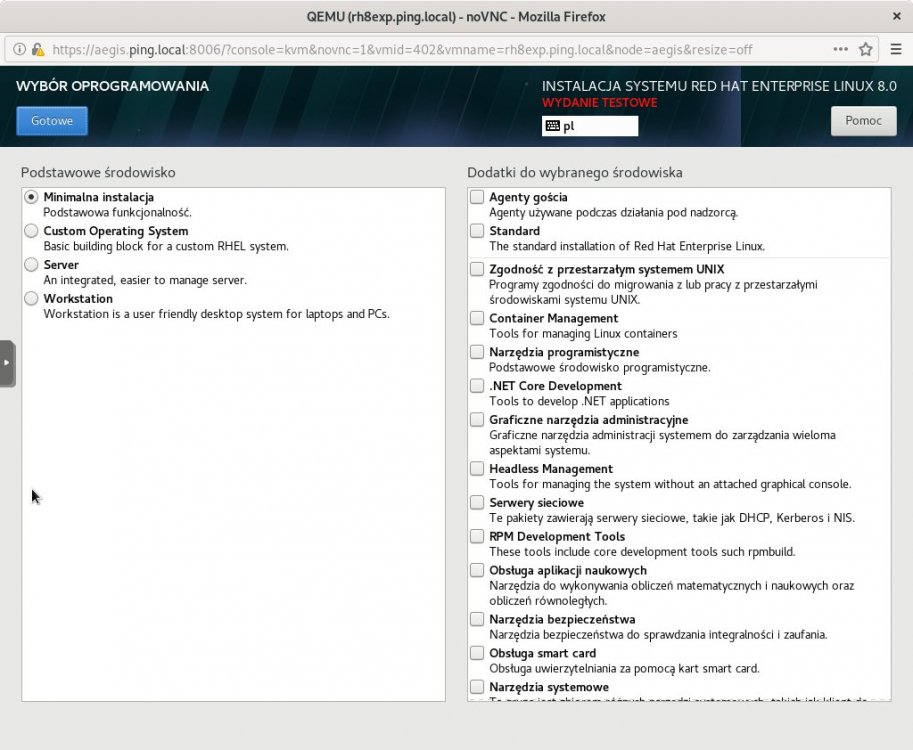Click 'The standard installation of Red Hat' description
This screenshot has width=913, height=750.
(627, 246)
